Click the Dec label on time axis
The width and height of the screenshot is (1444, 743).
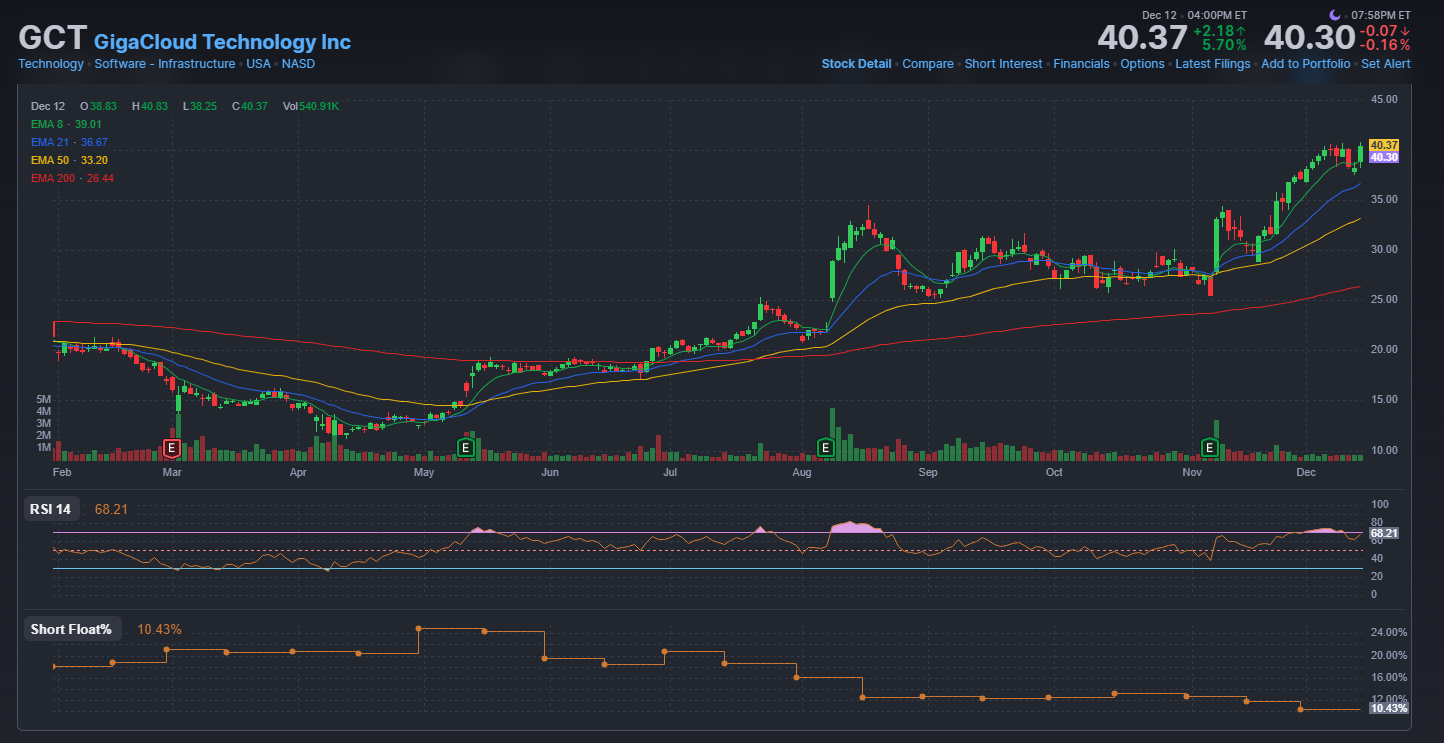pos(1306,471)
